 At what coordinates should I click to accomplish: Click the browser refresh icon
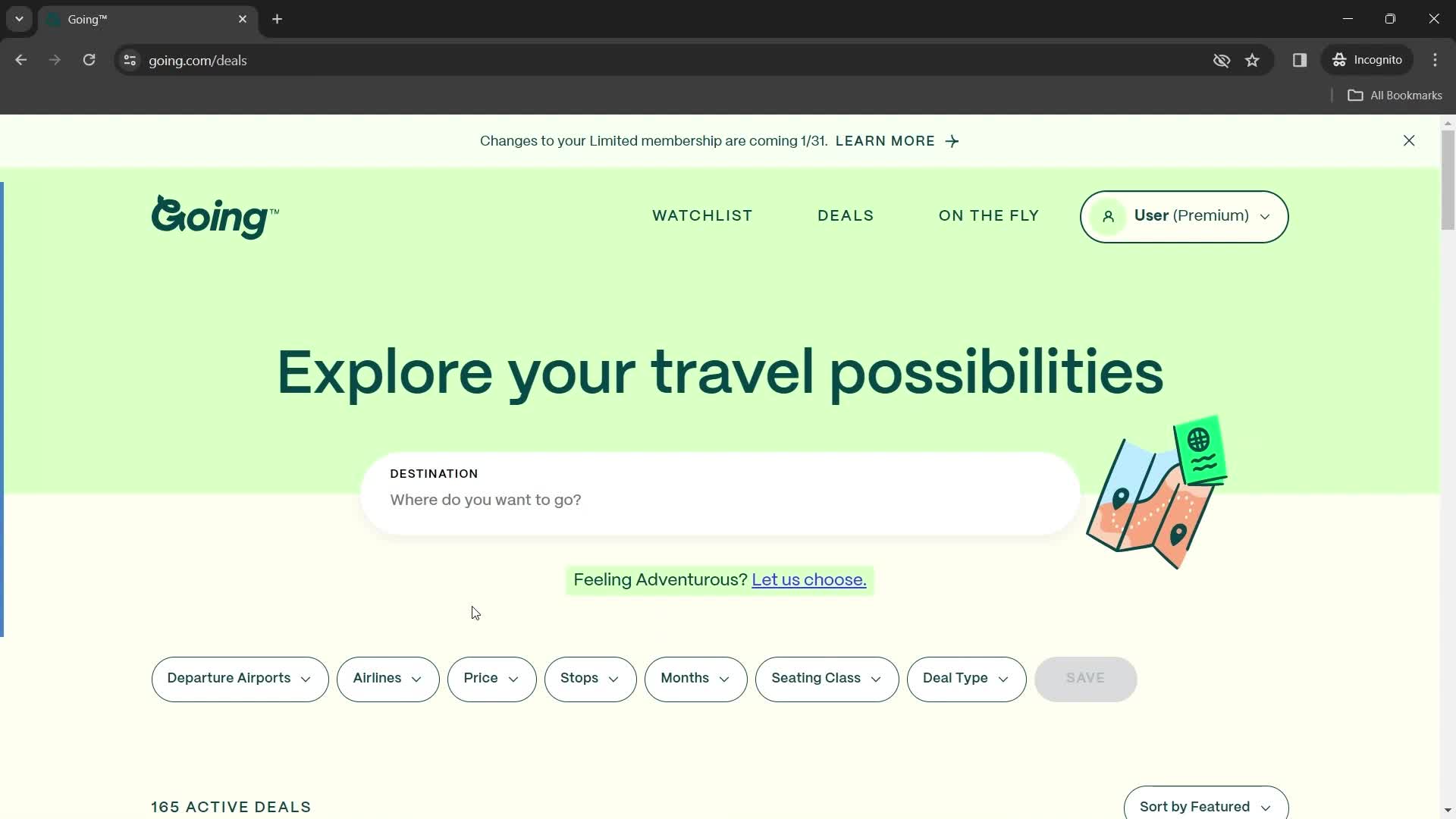tap(89, 60)
